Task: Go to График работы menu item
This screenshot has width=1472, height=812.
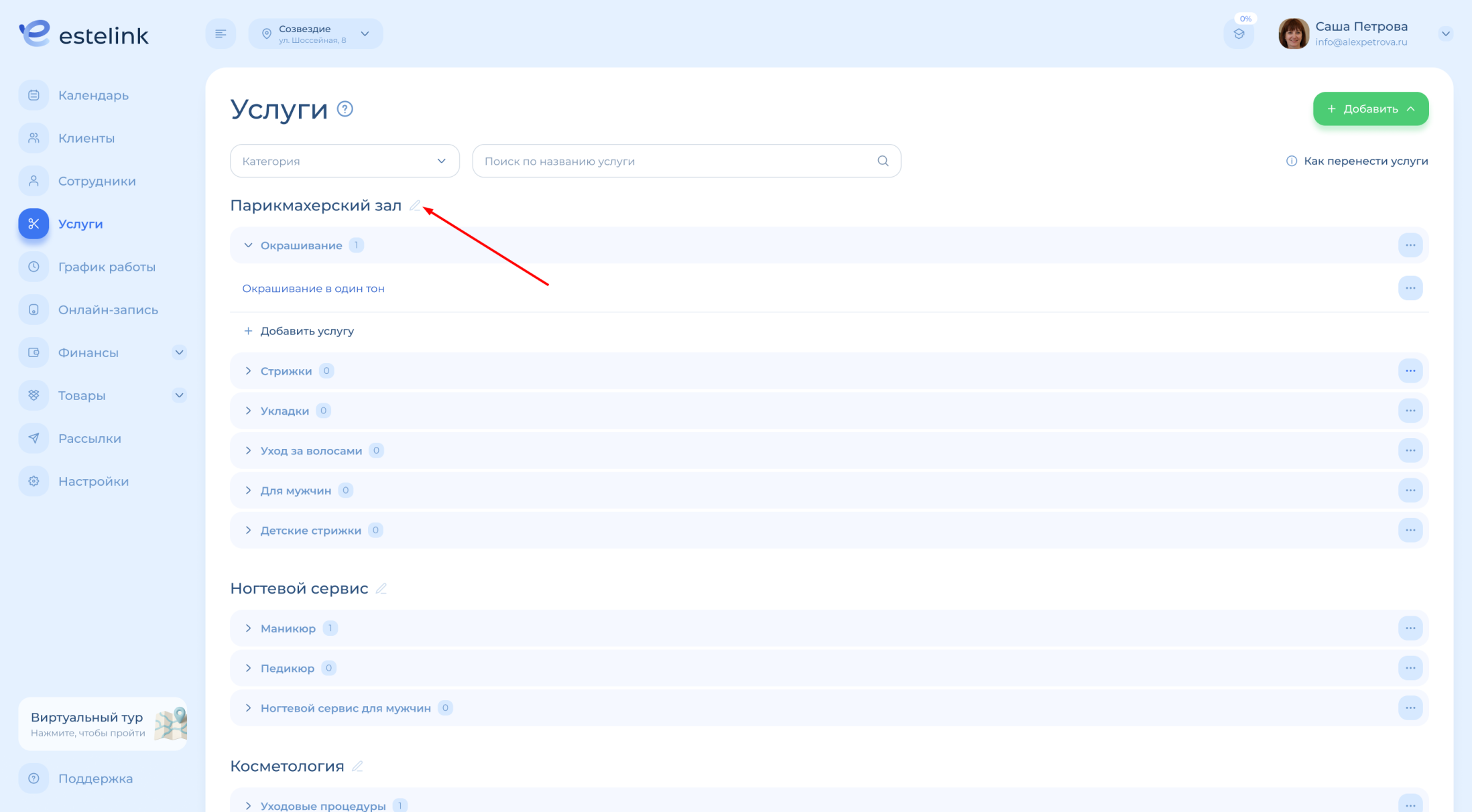Action: 107,267
